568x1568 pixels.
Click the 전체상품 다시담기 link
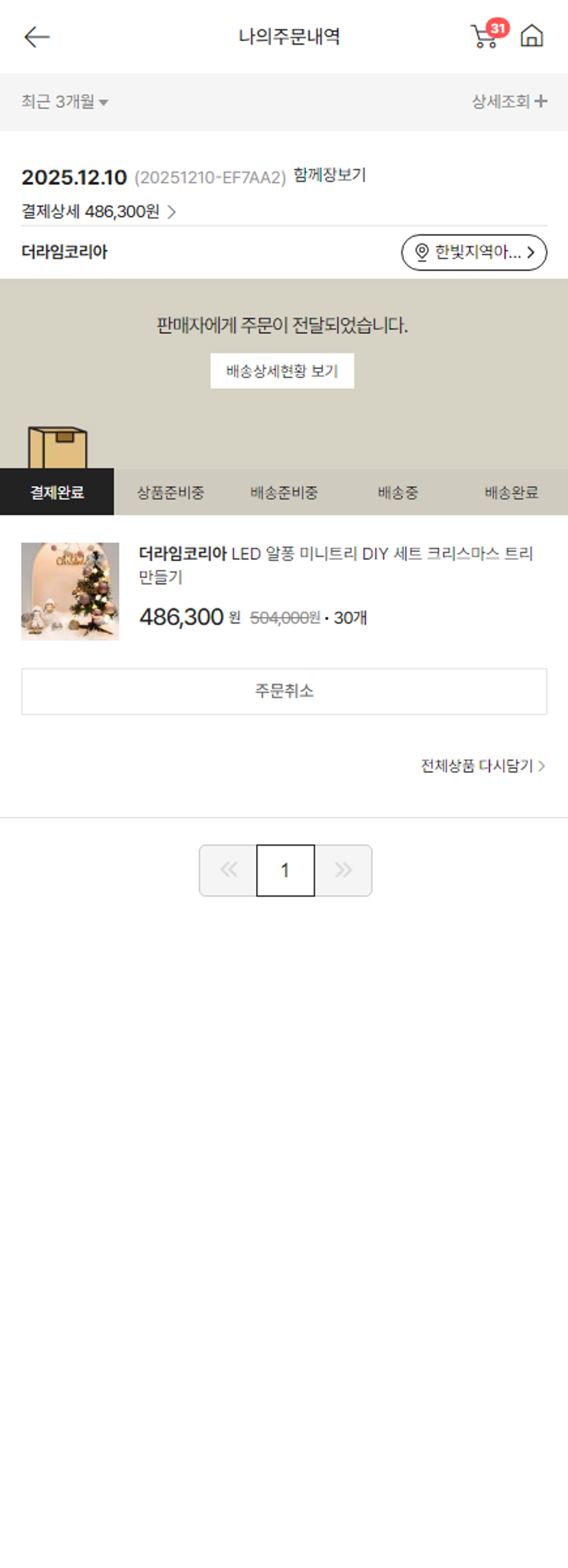pos(483,765)
